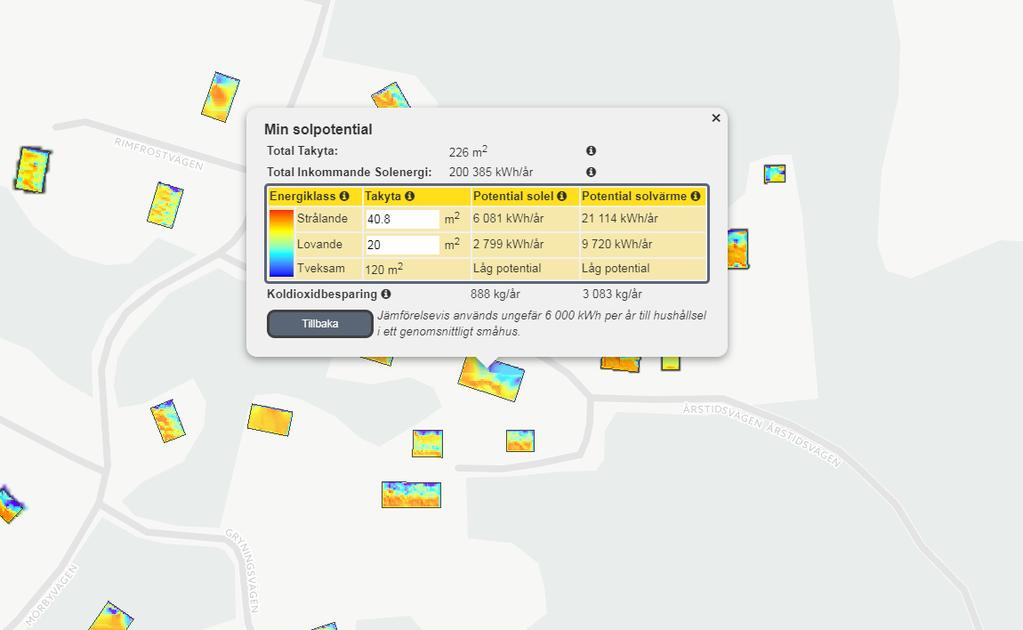
Task: Open Energiklass info icon
Action: (x=344, y=196)
